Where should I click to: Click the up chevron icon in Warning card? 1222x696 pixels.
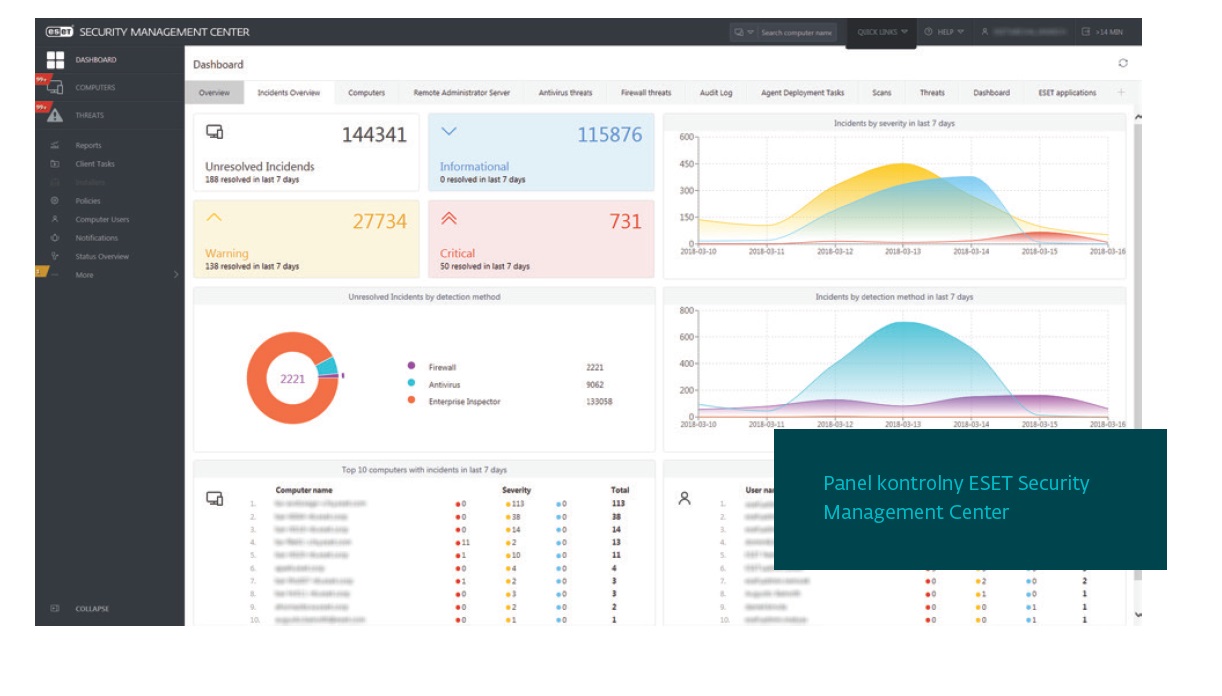click(x=213, y=217)
